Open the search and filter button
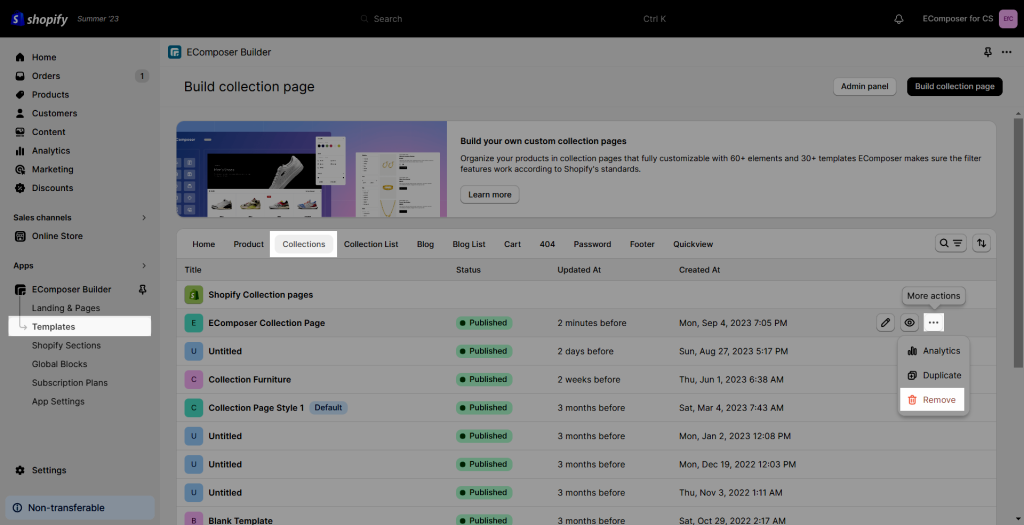Image resolution: width=1024 pixels, height=525 pixels. 950,244
